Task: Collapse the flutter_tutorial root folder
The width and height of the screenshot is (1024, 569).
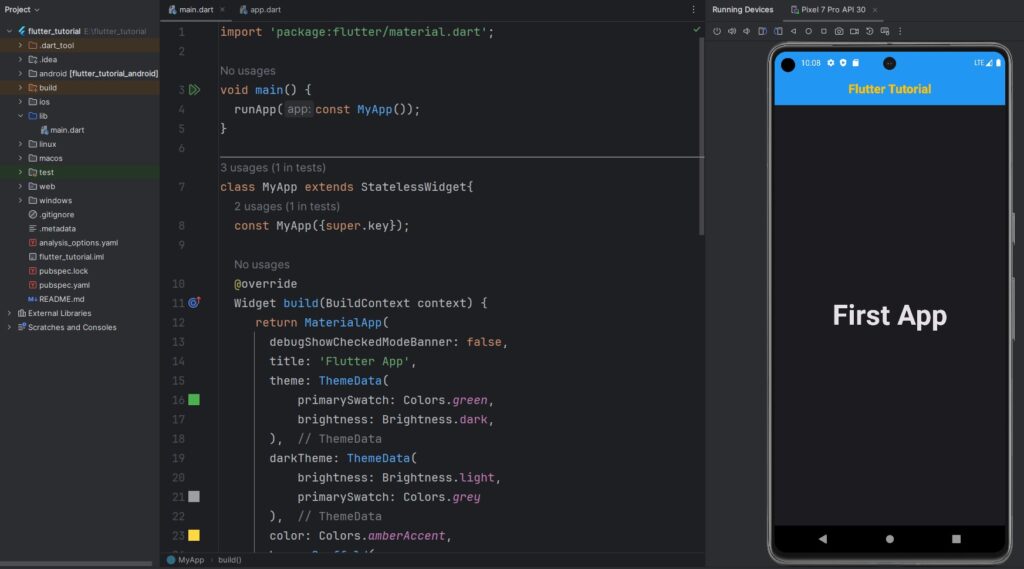Action: 9,31
